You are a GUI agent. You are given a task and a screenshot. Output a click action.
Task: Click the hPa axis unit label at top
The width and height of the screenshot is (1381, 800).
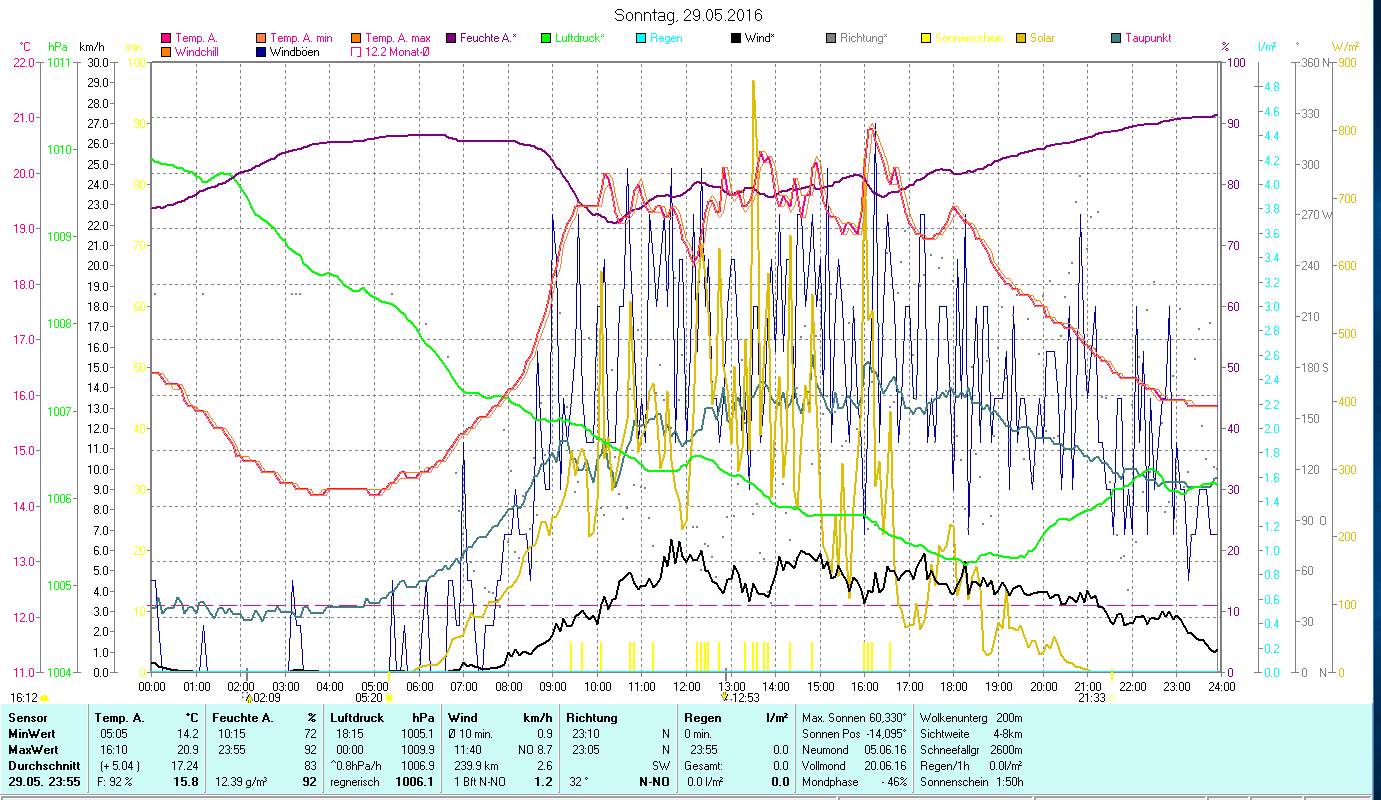59,47
